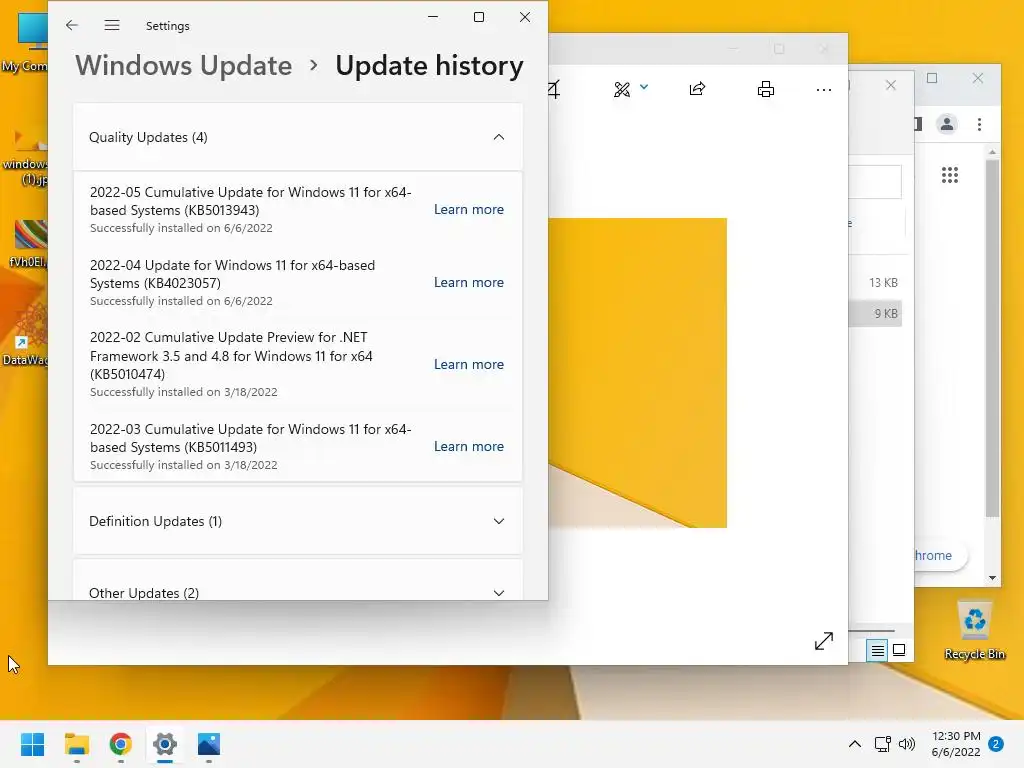Show hidden icons in the system tray
1024x768 pixels.
pyautogui.click(x=854, y=744)
